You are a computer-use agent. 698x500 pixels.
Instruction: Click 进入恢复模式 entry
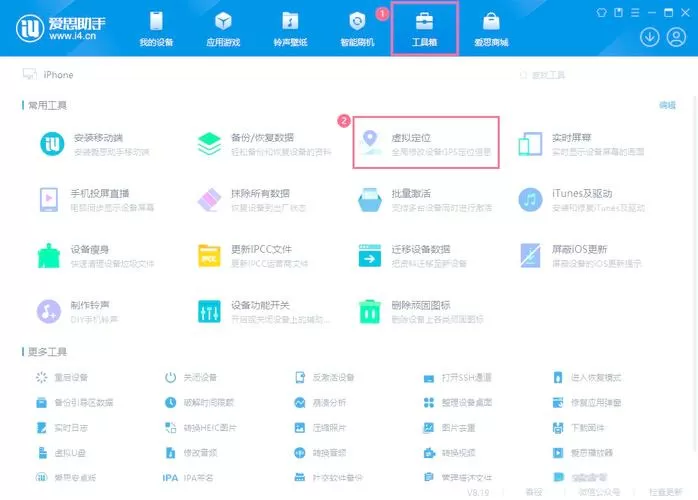tap(587, 378)
